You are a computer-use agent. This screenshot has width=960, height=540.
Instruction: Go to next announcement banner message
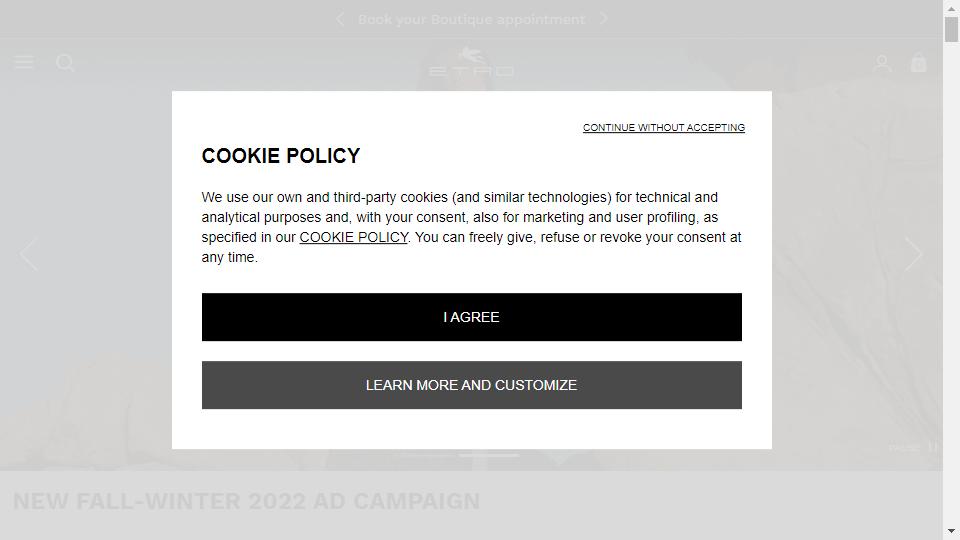click(x=604, y=19)
